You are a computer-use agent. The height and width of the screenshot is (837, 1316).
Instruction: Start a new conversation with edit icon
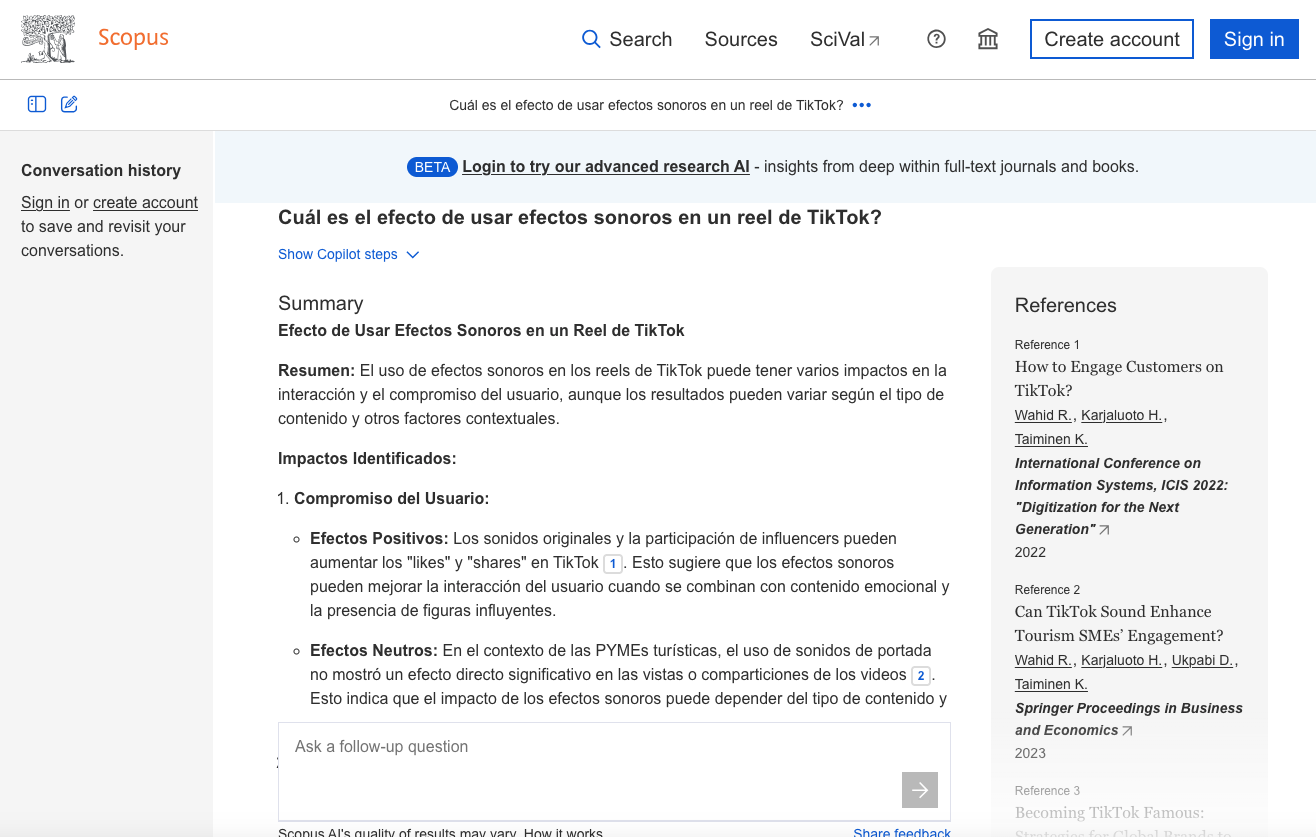pos(69,104)
